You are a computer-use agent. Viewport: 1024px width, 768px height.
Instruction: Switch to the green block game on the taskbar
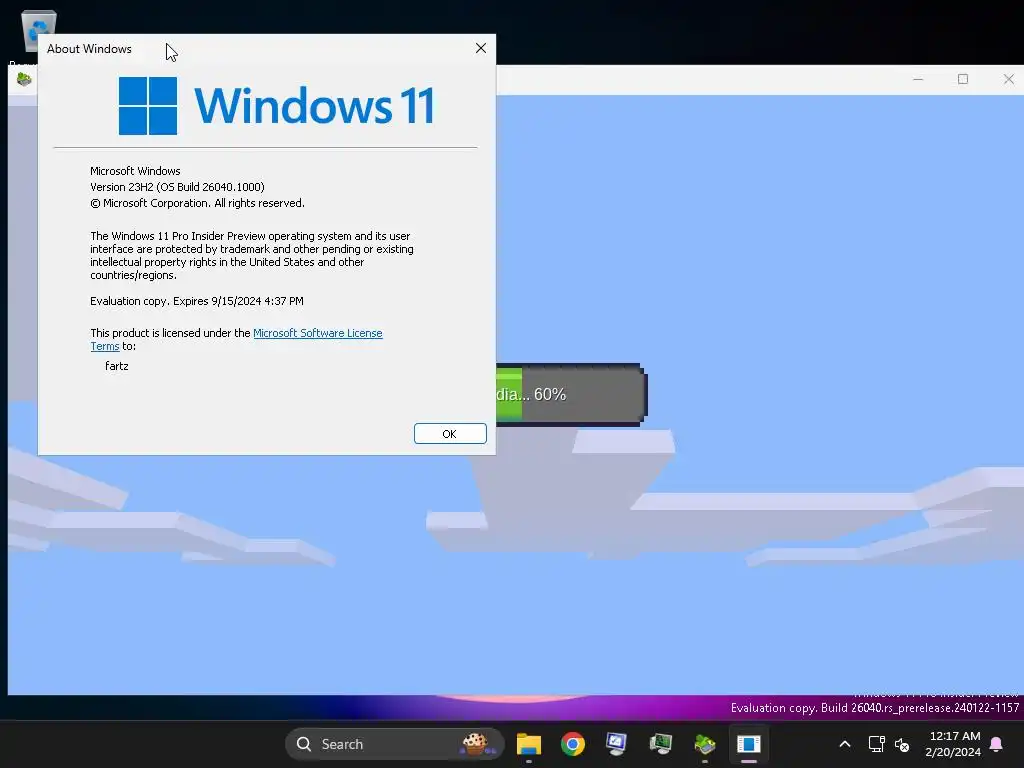point(705,744)
